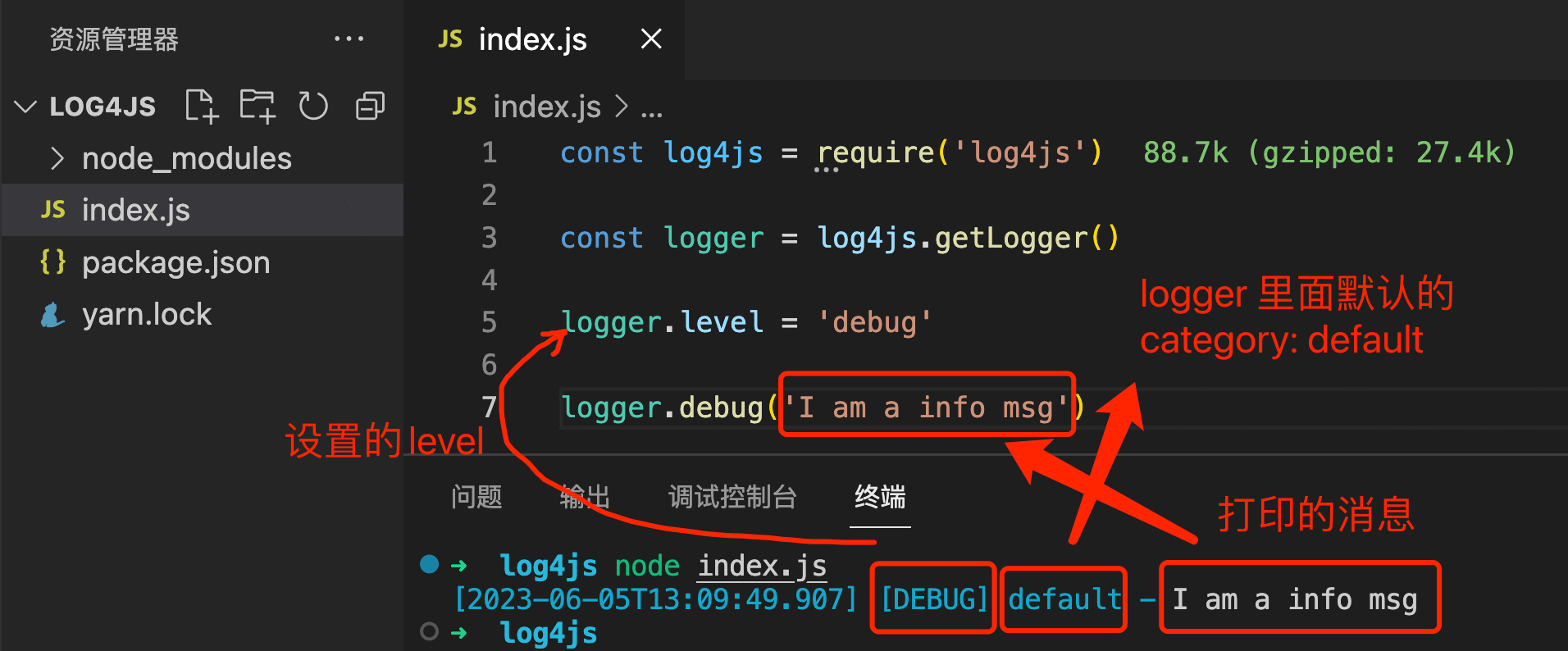Image resolution: width=1568 pixels, height=651 pixels.
Task: Click the New File icon in LOG4JS header
Action: (202, 106)
